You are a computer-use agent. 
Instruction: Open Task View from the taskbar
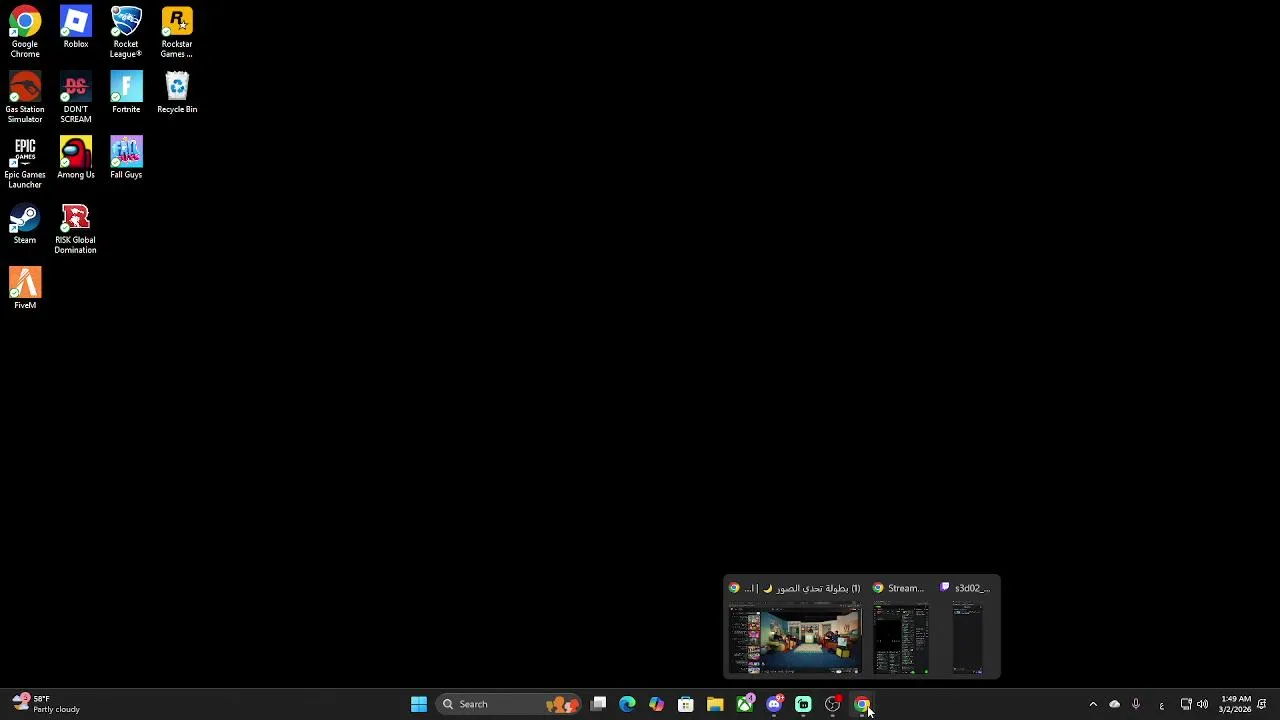click(x=598, y=704)
